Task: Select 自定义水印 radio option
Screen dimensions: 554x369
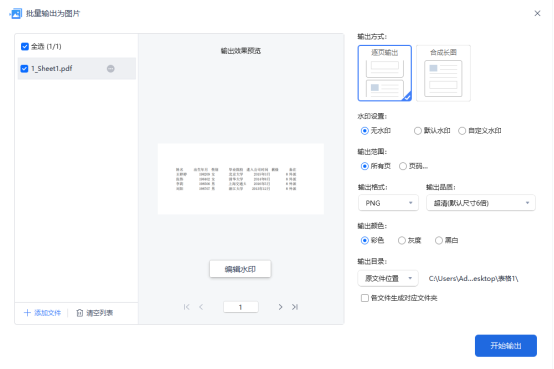Action: [x=462, y=131]
